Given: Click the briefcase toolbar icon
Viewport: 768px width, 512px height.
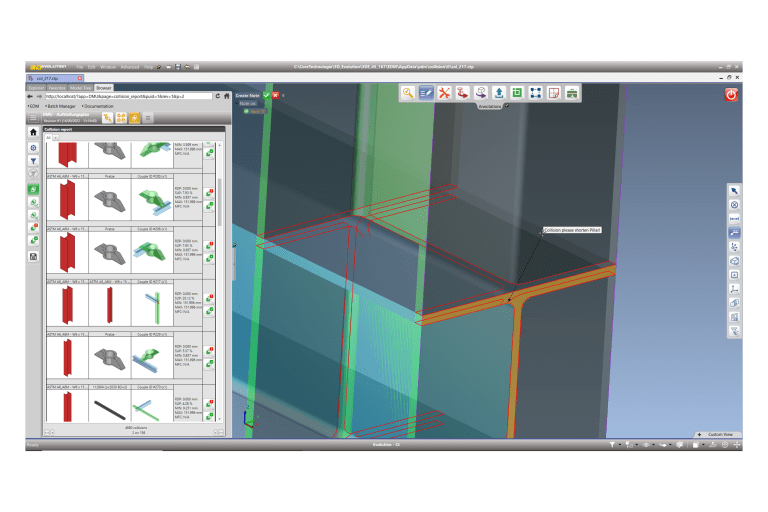Looking at the screenshot, I should pos(571,93).
